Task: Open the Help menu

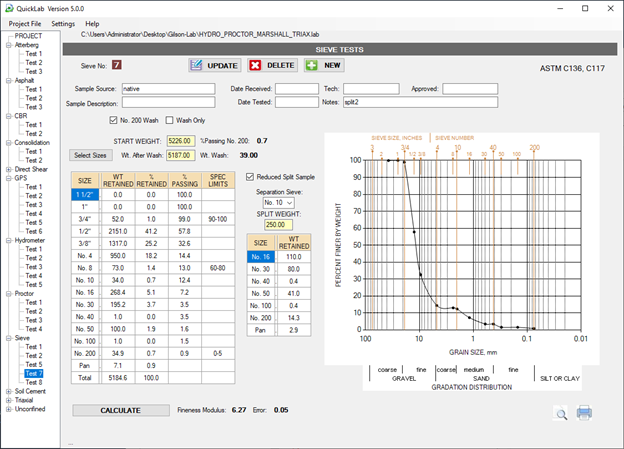Action: coord(92,23)
